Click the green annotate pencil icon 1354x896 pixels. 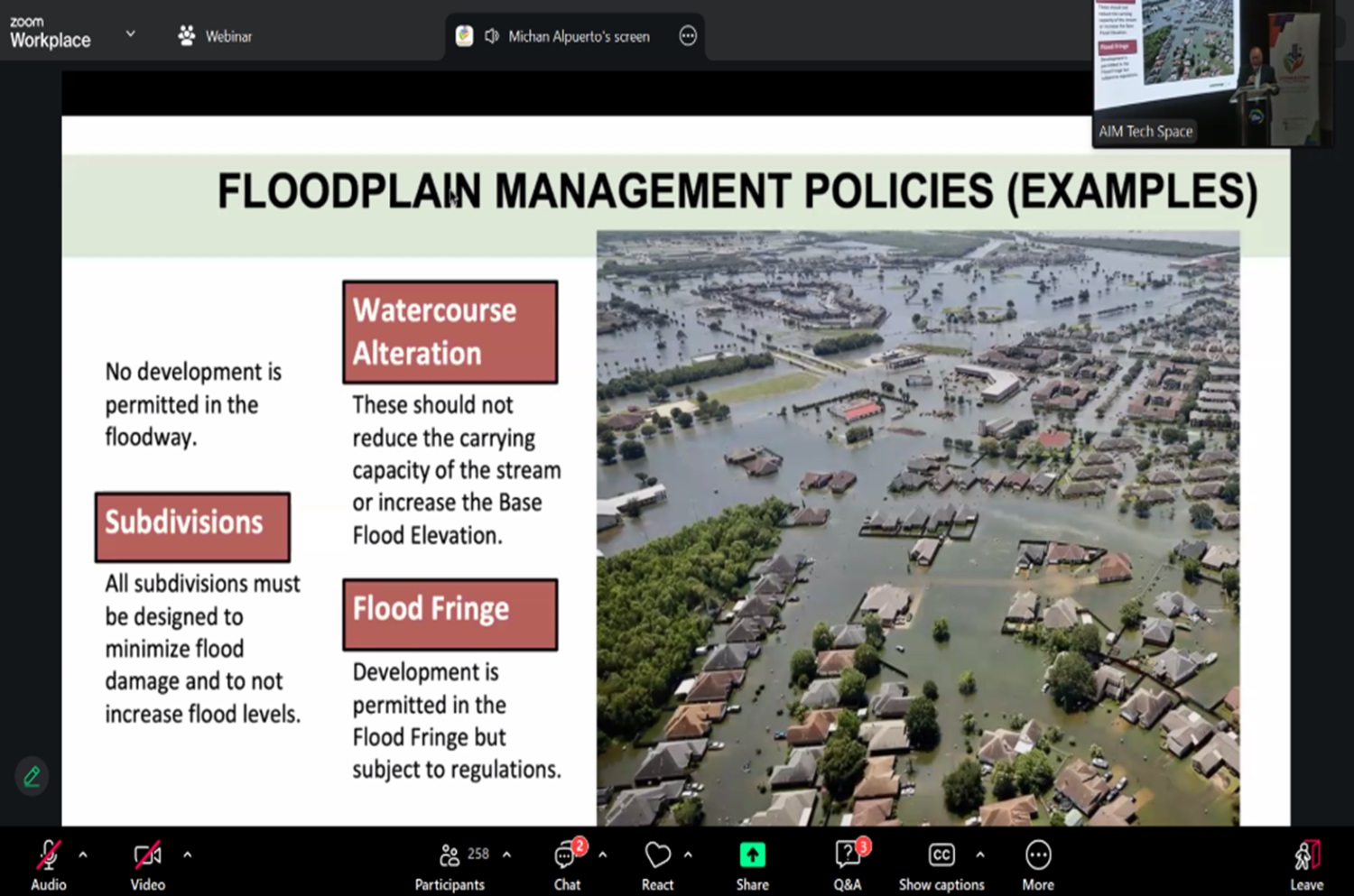point(32,776)
